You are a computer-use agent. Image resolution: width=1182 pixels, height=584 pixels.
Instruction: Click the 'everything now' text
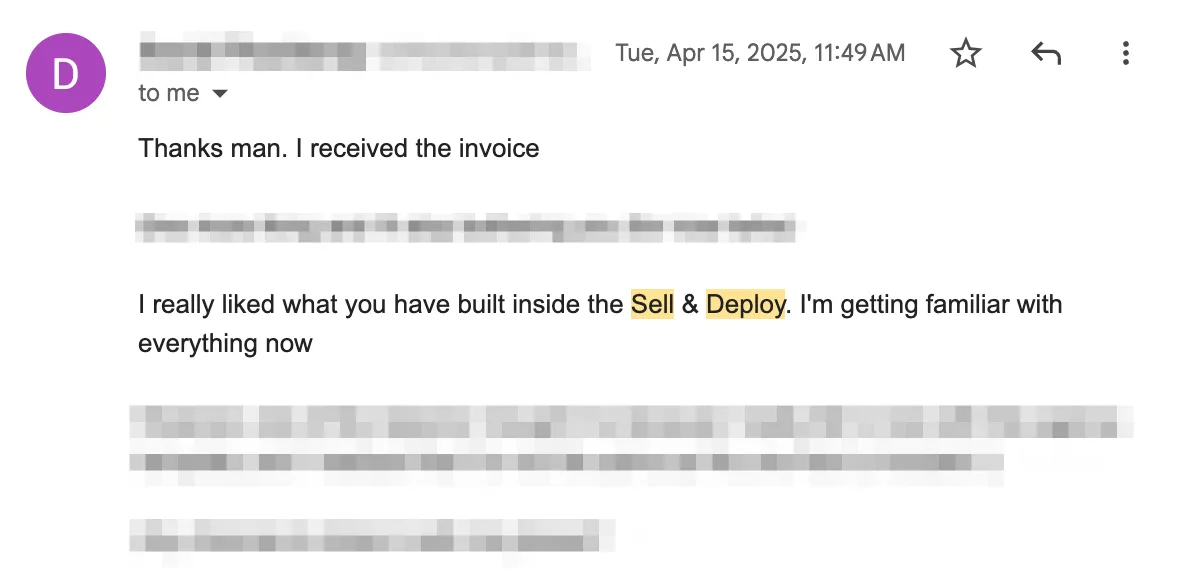pyautogui.click(x=225, y=344)
